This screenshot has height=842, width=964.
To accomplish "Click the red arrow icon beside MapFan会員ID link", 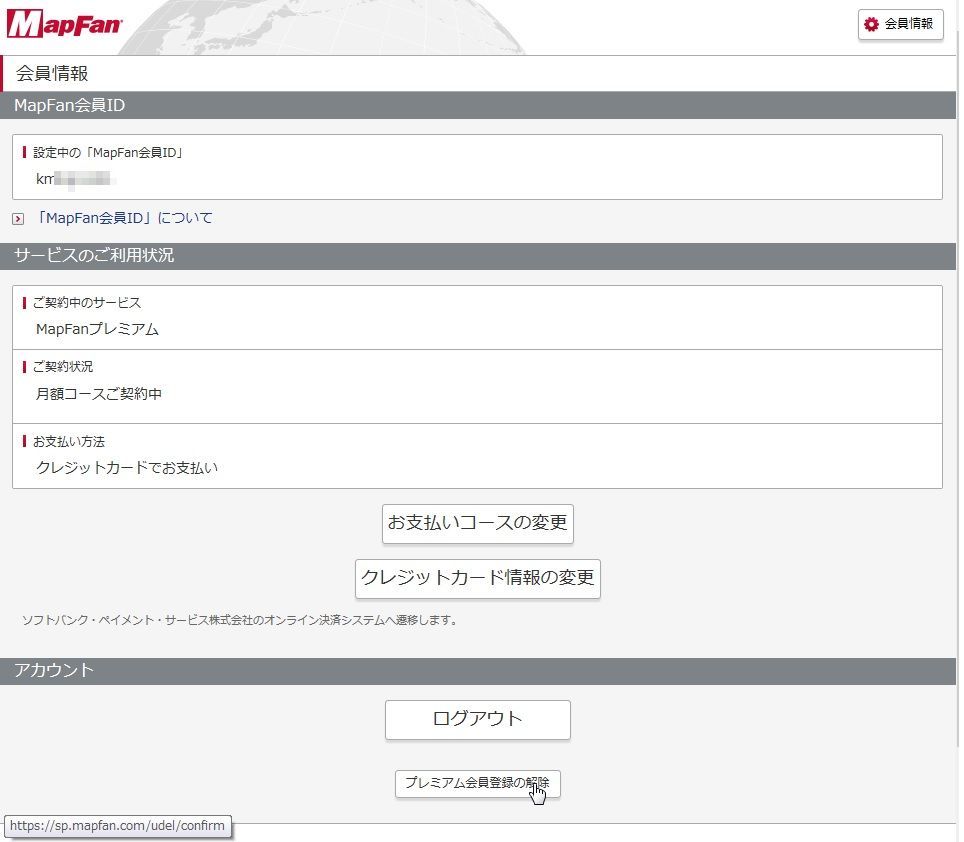I will point(18,219).
